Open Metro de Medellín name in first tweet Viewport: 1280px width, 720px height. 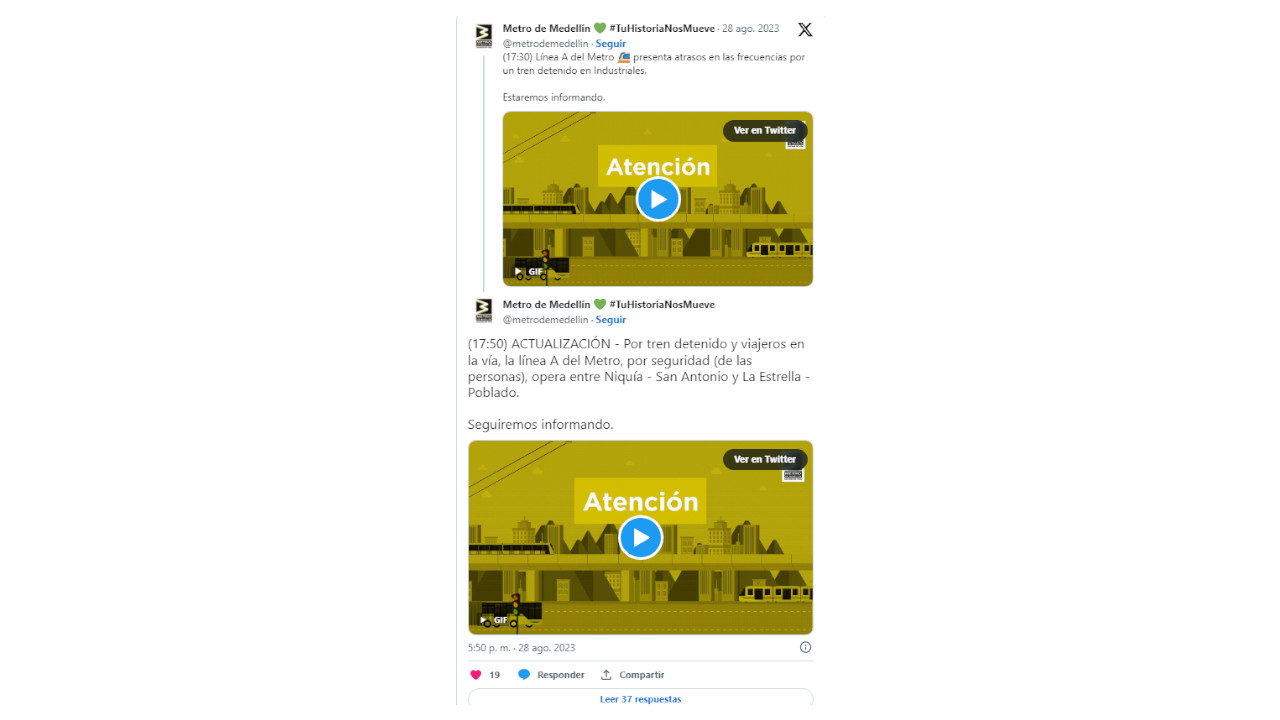click(x=546, y=29)
